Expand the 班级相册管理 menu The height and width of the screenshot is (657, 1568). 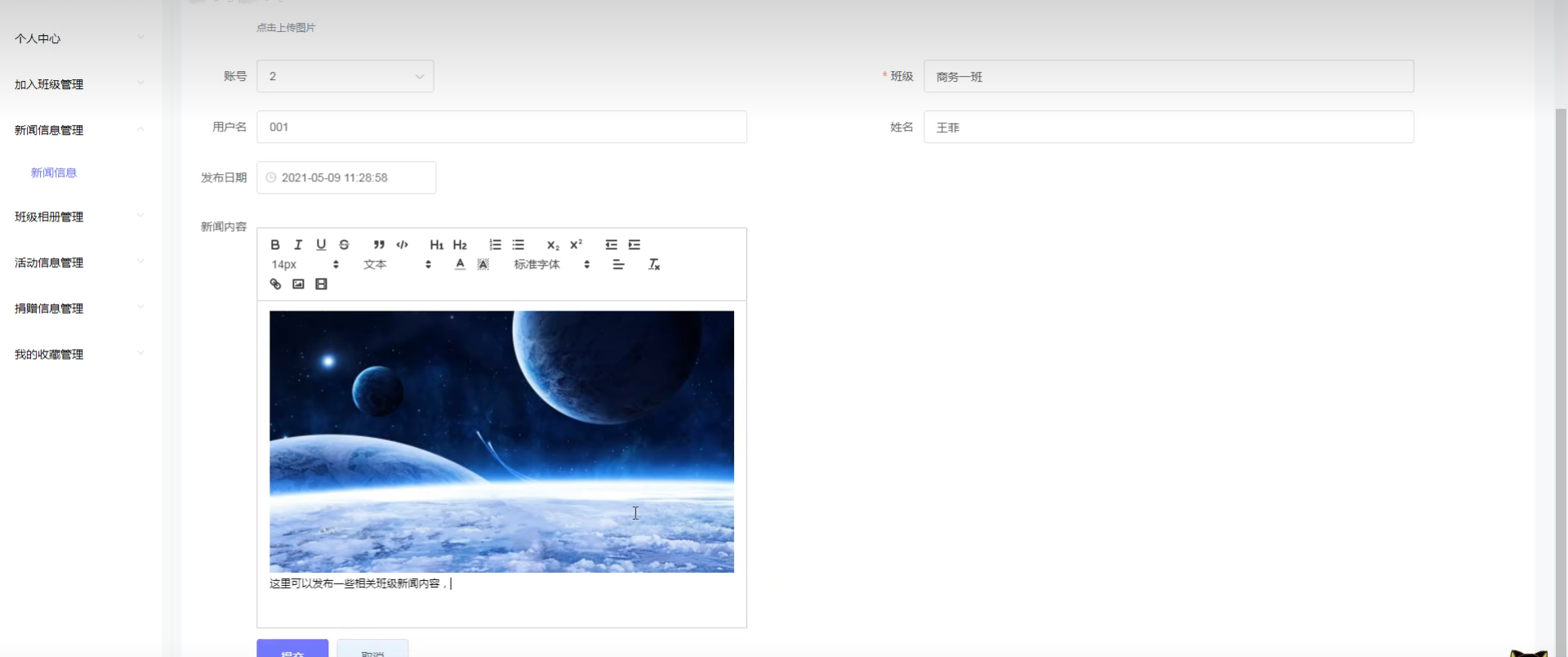(79, 217)
